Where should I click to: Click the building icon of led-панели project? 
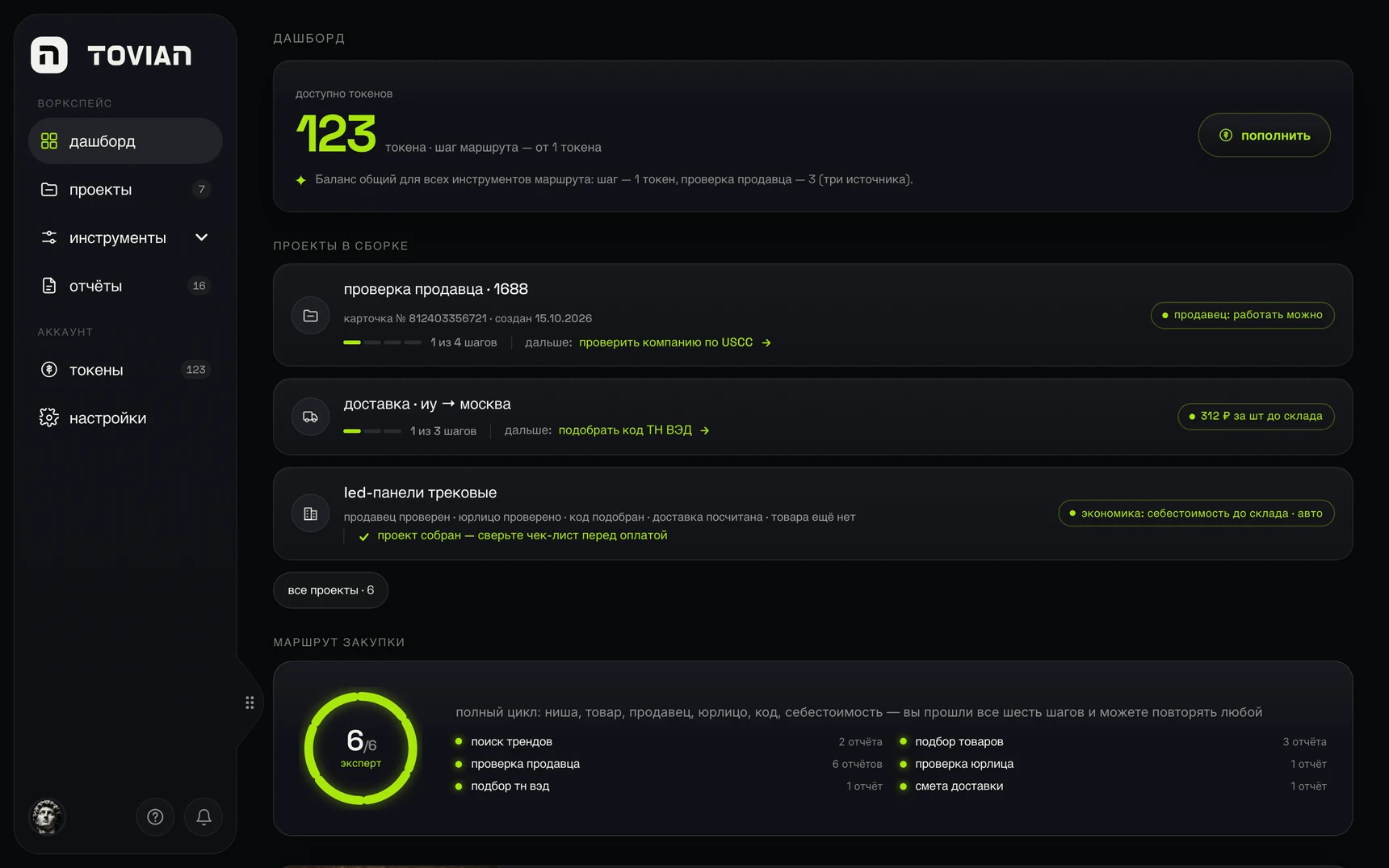point(310,514)
